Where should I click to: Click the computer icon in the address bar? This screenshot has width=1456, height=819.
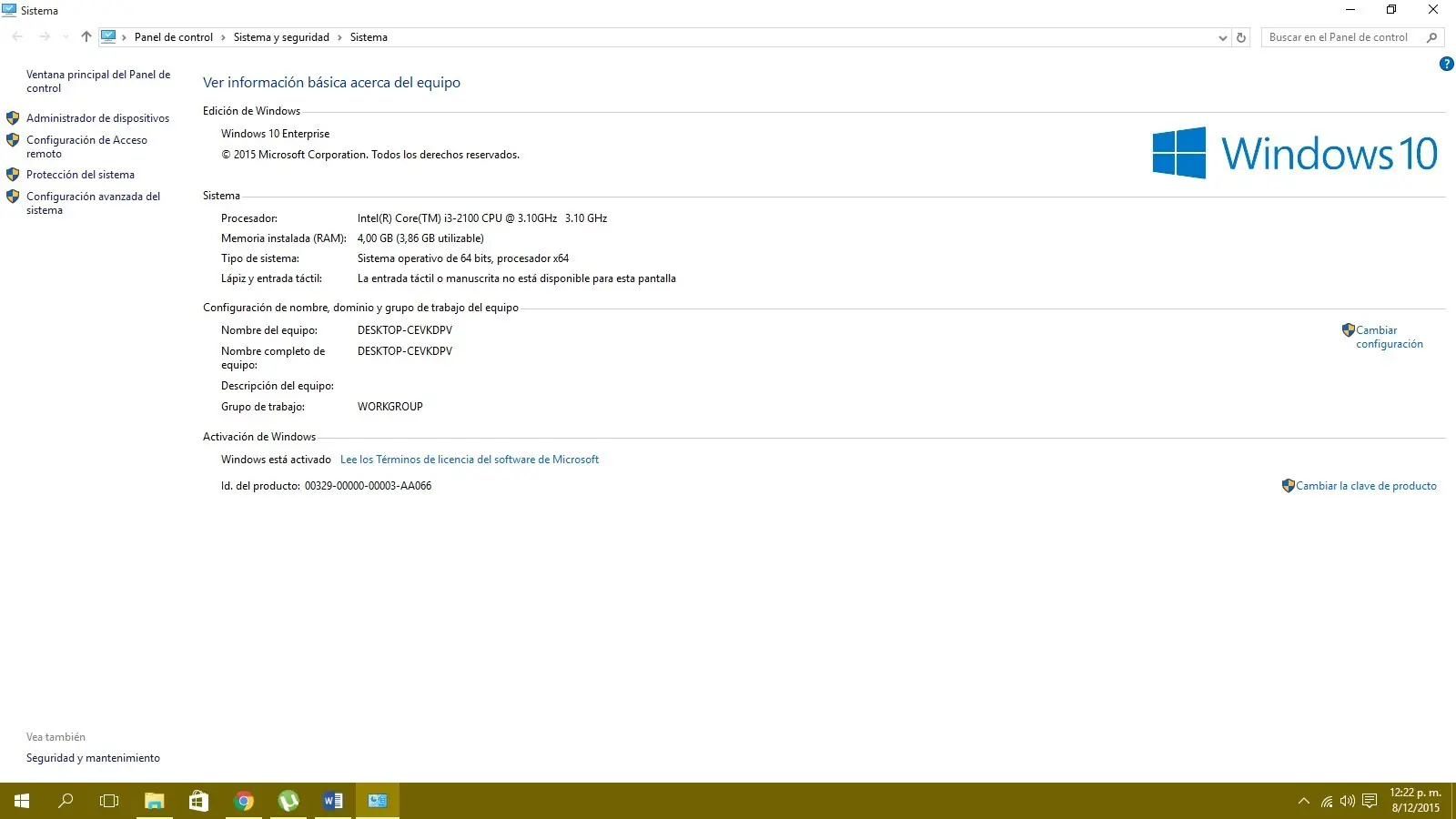(108, 37)
